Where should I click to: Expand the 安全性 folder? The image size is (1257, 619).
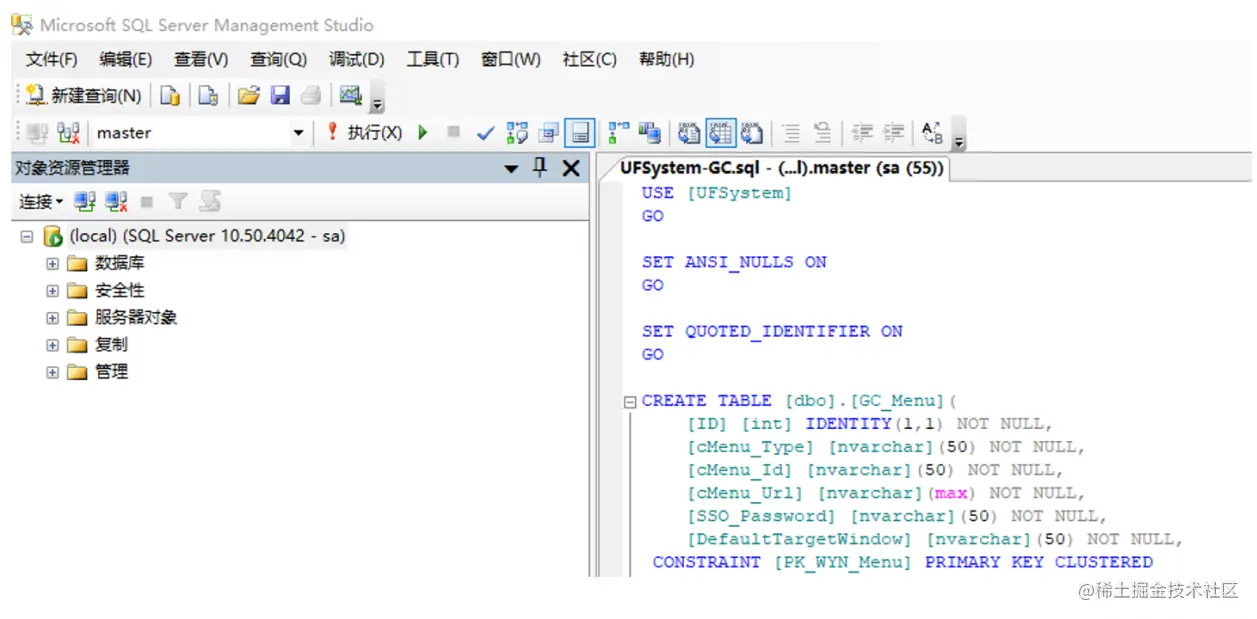click(x=52, y=291)
